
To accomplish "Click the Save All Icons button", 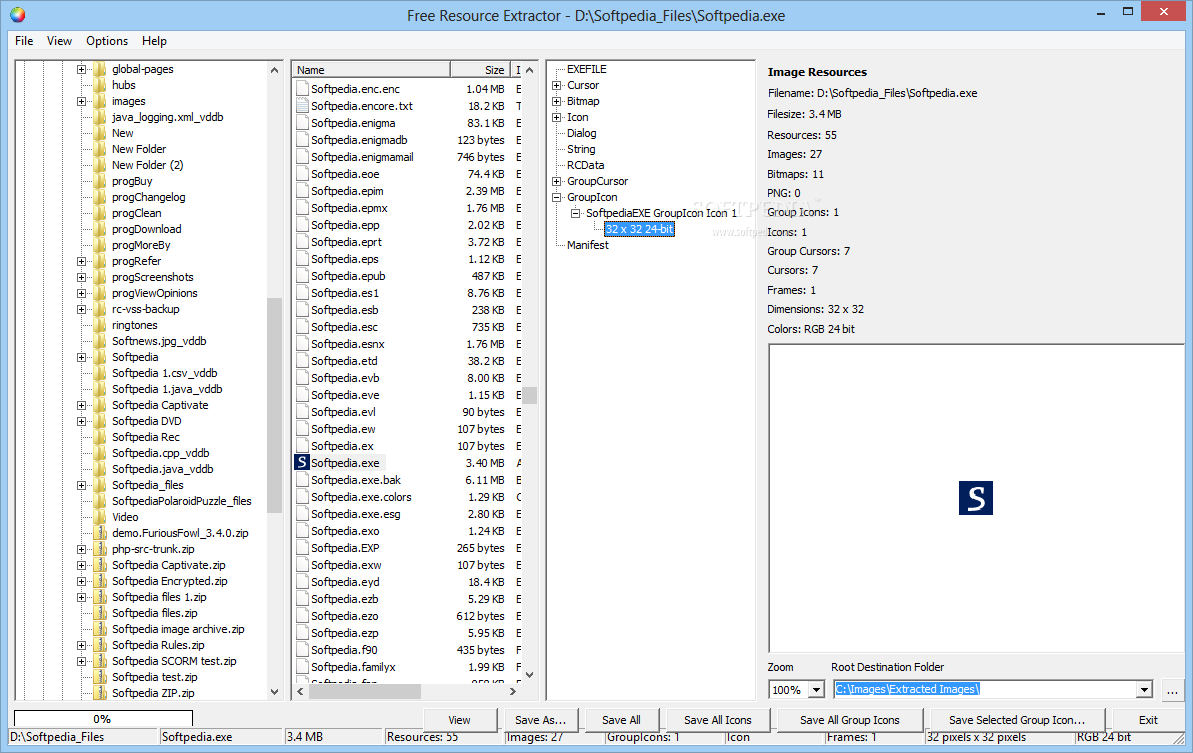I will [717, 720].
